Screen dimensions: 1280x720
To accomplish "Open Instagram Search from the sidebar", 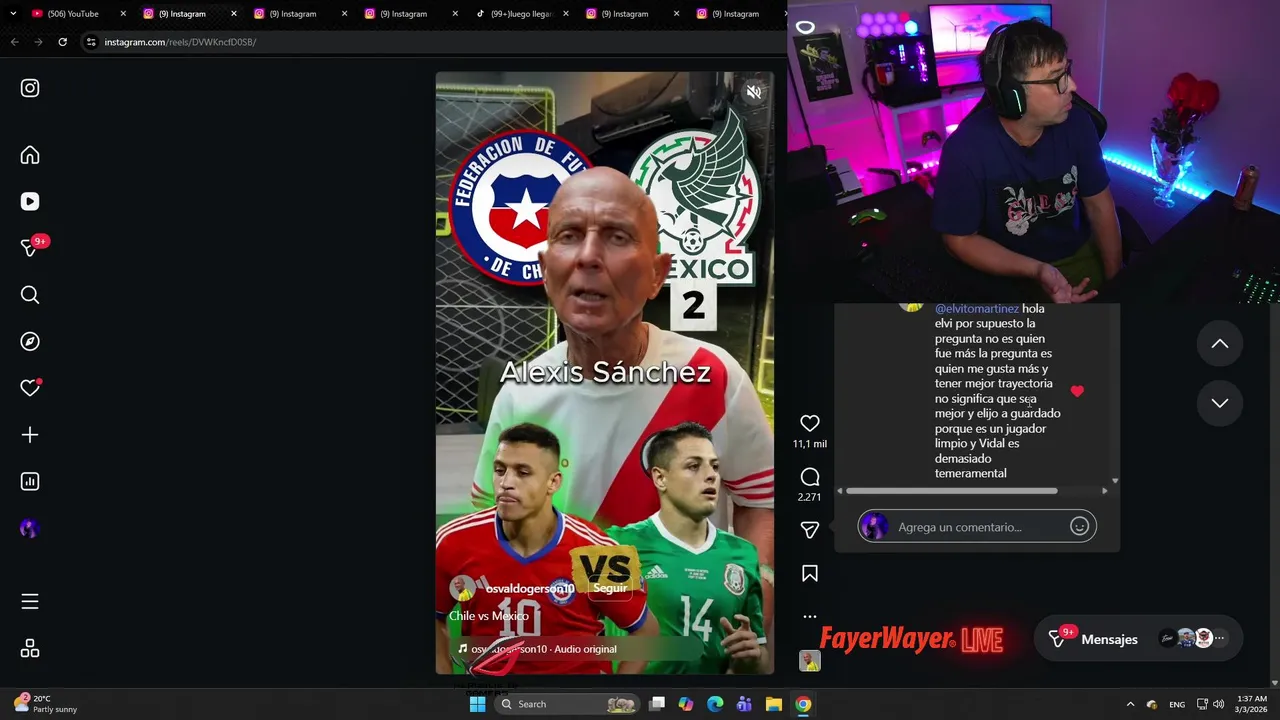I will click(30, 295).
